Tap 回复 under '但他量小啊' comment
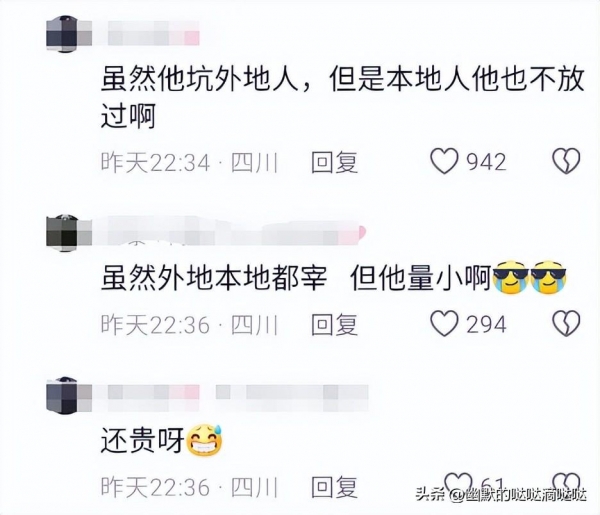The height and width of the screenshot is (515, 600). click(x=334, y=324)
